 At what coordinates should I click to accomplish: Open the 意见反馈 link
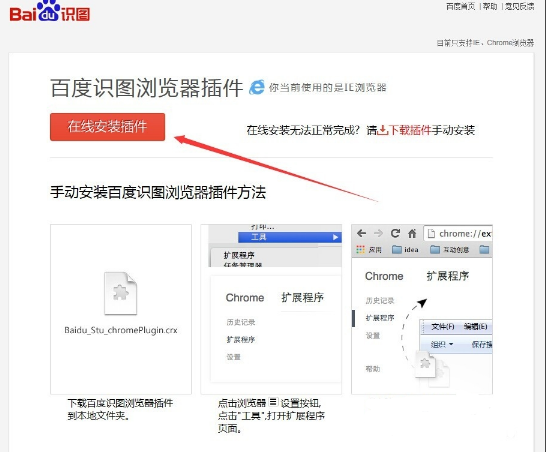[x=519, y=6]
